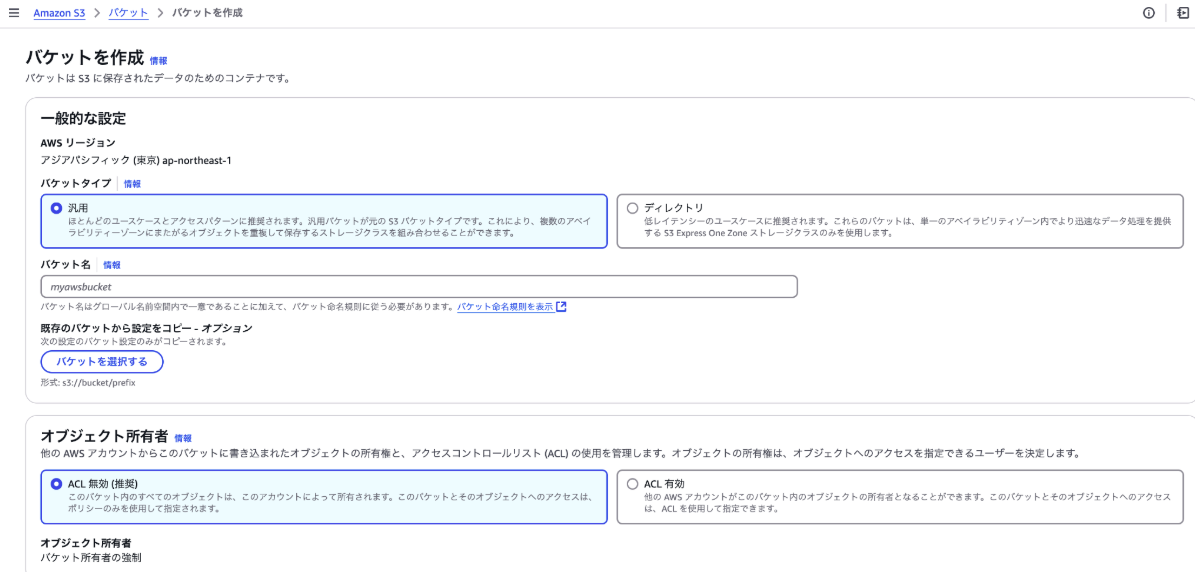Screen dimensions: 1195x572
Task: Click the external link icon beside バケット命名規則を表示
Action: click(x=562, y=307)
